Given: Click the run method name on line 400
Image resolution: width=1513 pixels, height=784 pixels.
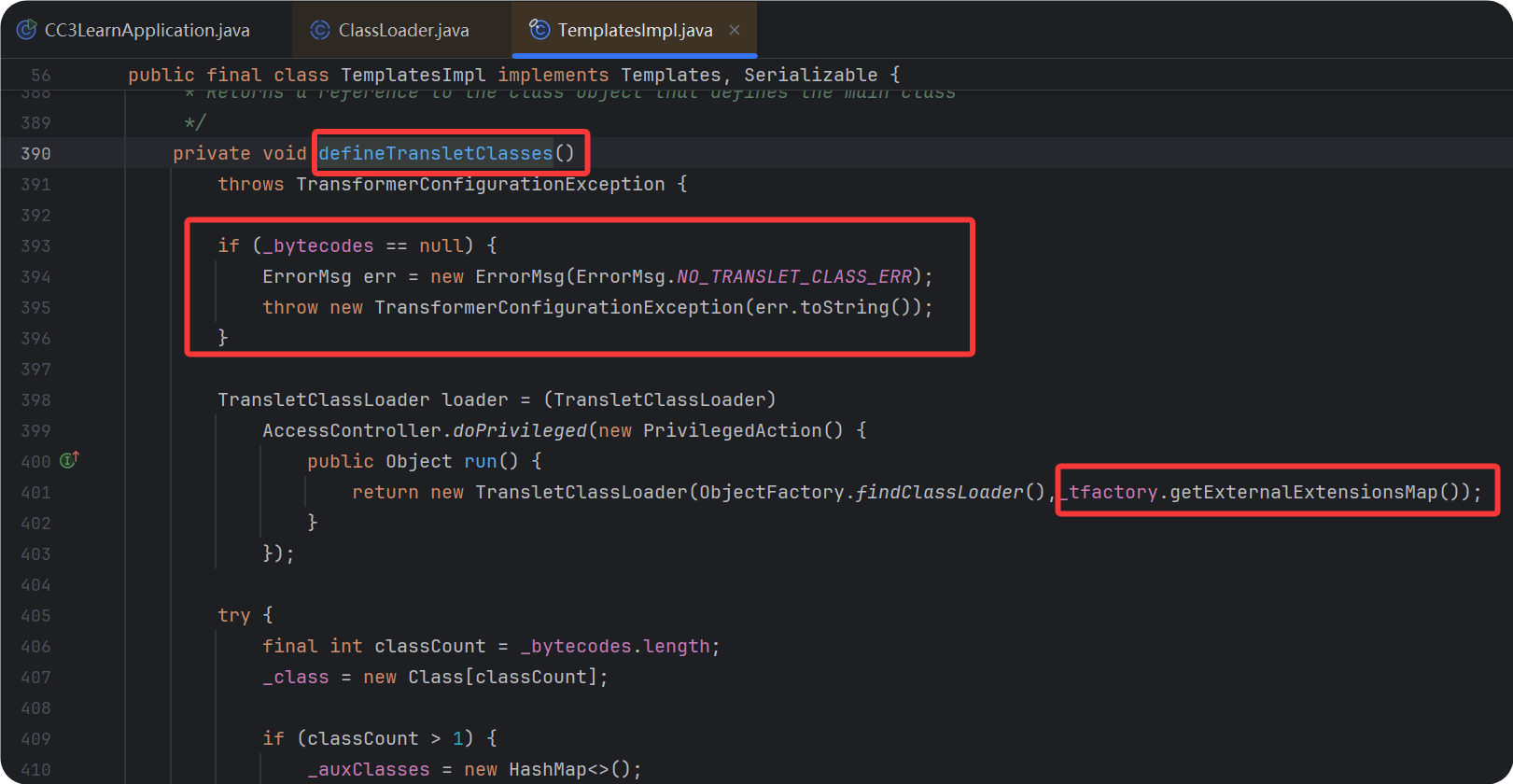Looking at the screenshot, I should tap(481, 461).
